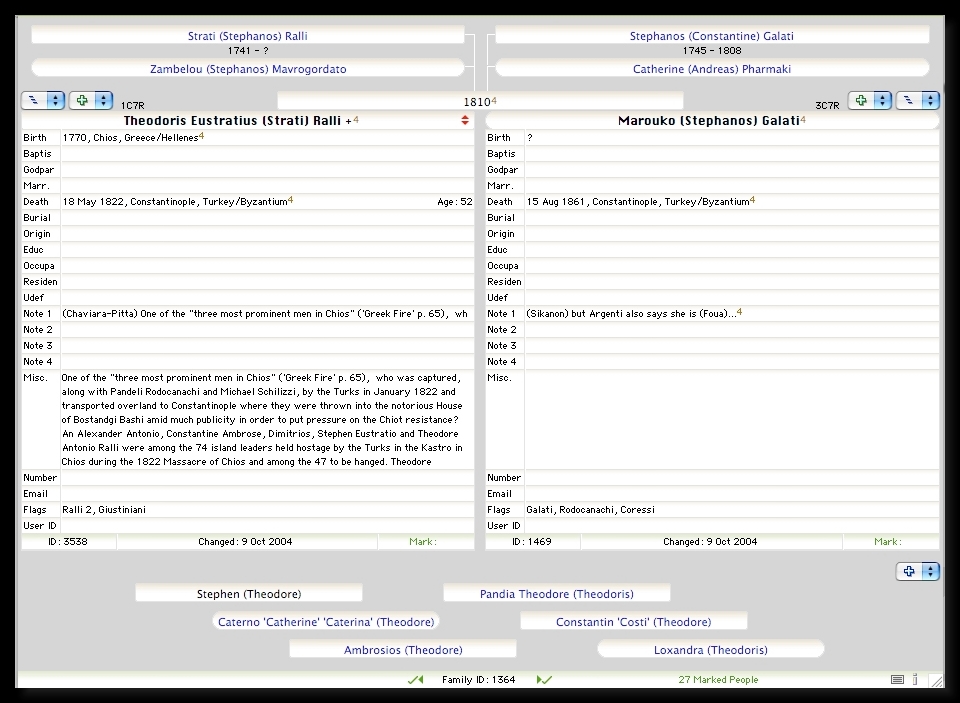The height and width of the screenshot is (703, 960).
Task: Click the blue plus add-child icon
Action: pos(909,572)
